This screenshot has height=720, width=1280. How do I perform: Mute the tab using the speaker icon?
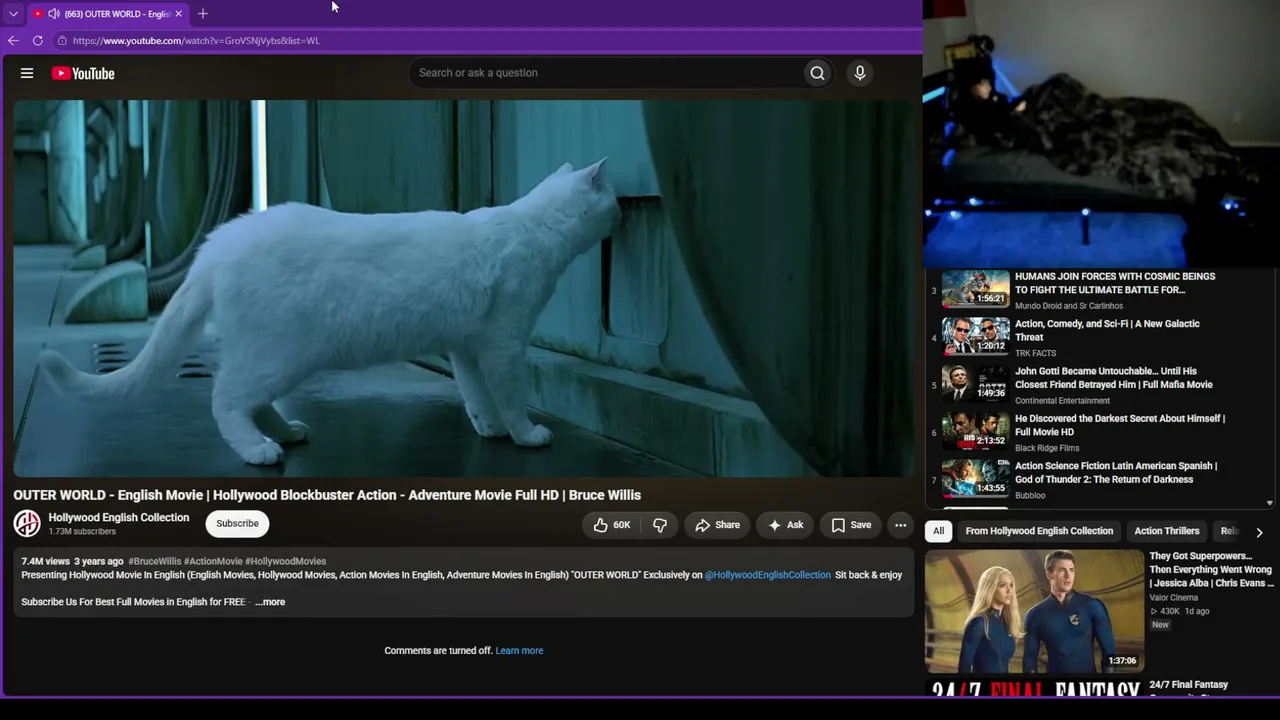(x=53, y=14)
